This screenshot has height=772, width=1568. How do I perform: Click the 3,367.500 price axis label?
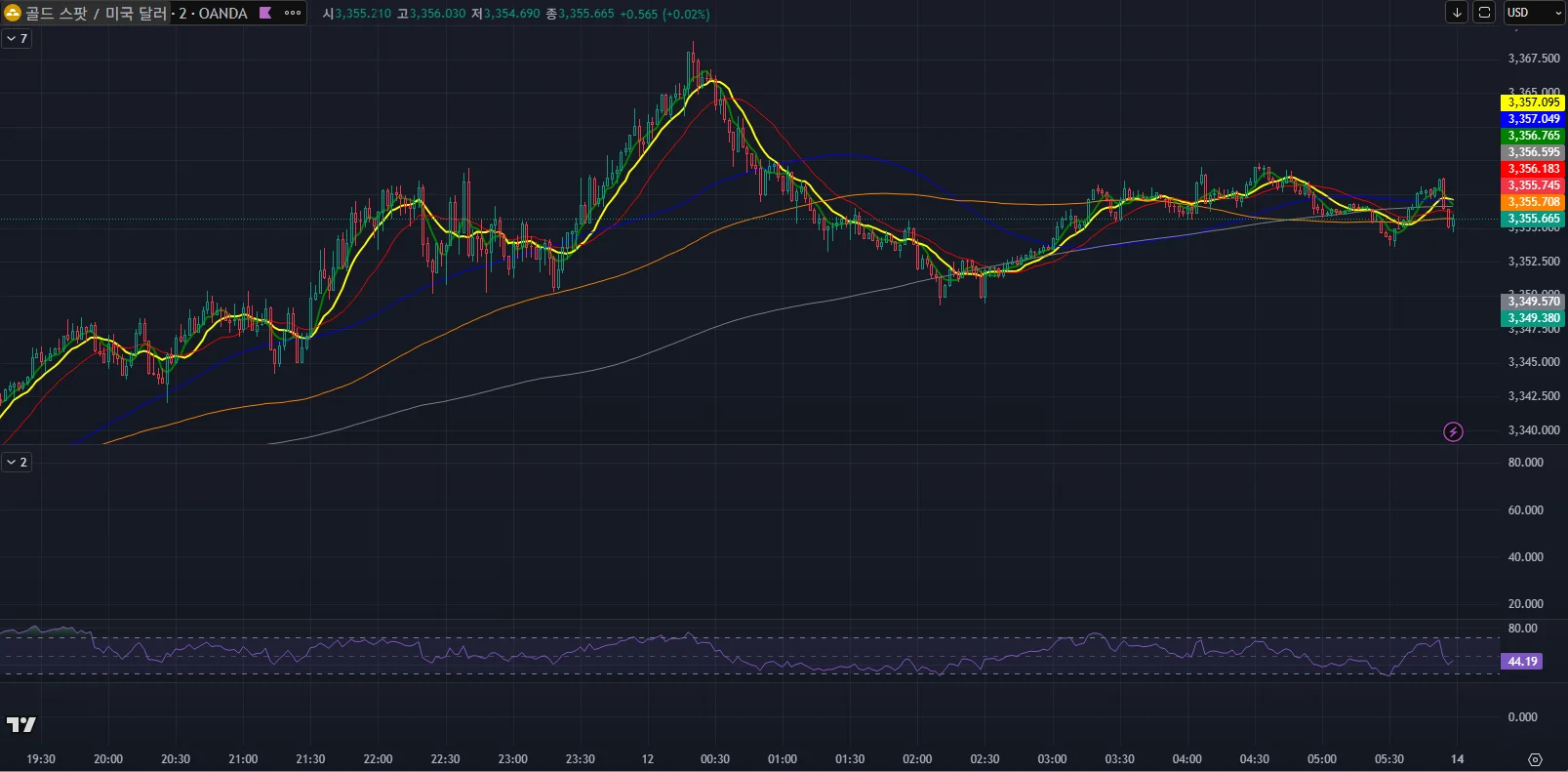[x=1534, y=59]
